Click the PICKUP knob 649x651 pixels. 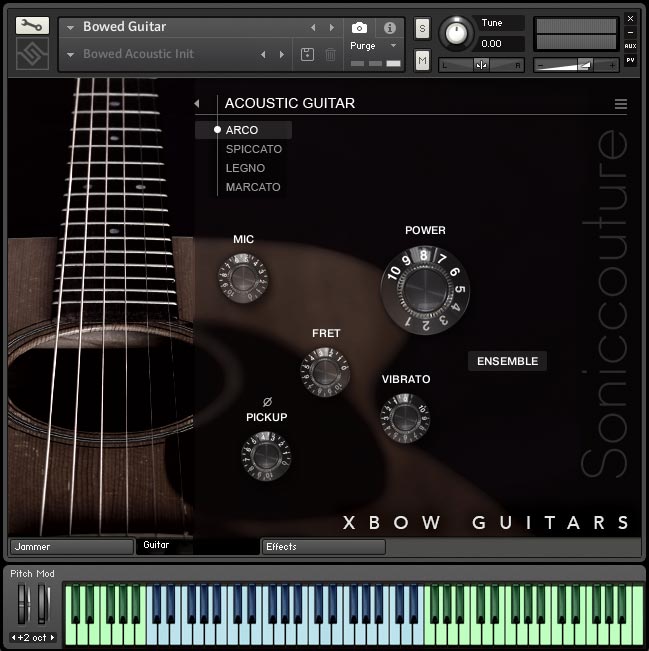pos(266,456)
